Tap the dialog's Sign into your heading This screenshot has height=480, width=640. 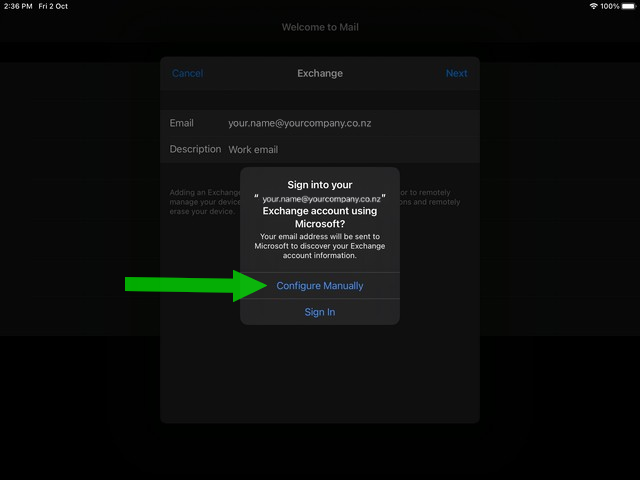(x=320, y=185)
